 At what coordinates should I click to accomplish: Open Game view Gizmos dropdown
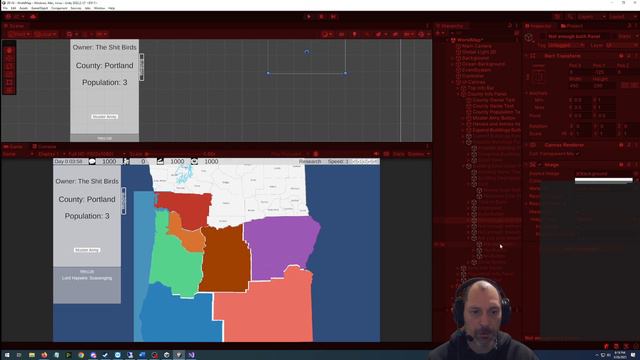pyautogui.click(x=419, y=154)
